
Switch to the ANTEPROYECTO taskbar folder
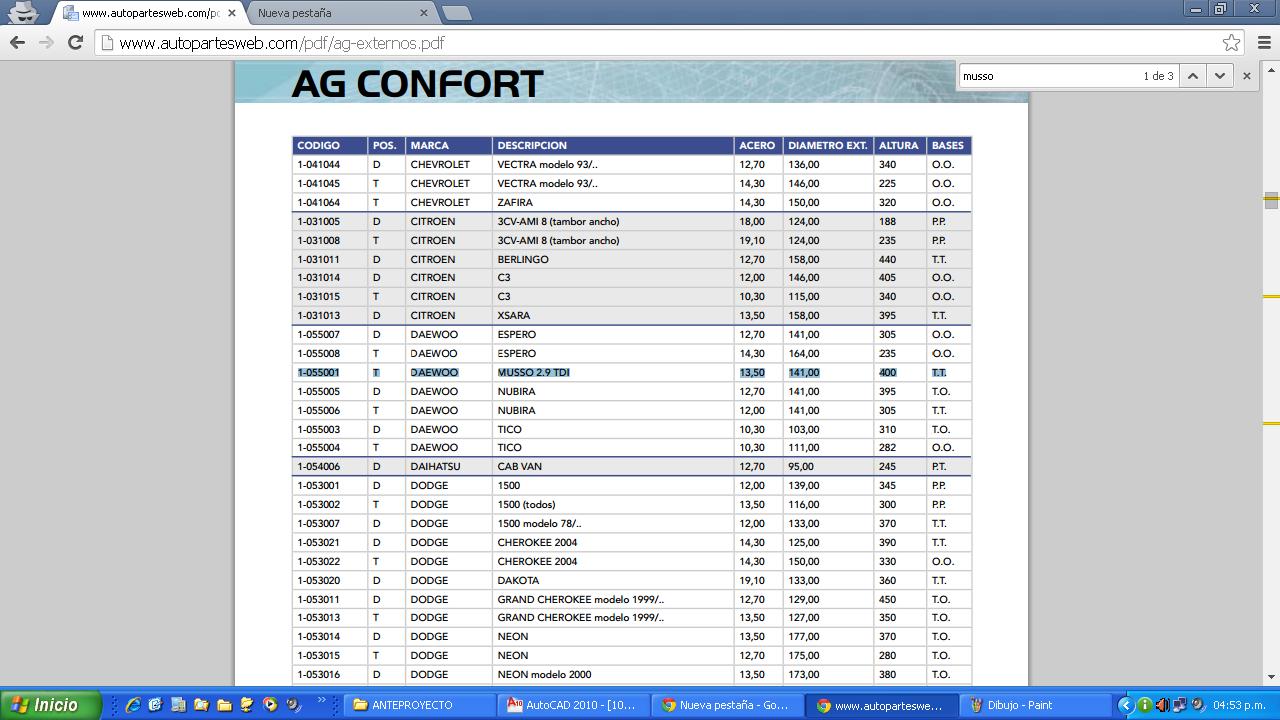tap(420, 705)
